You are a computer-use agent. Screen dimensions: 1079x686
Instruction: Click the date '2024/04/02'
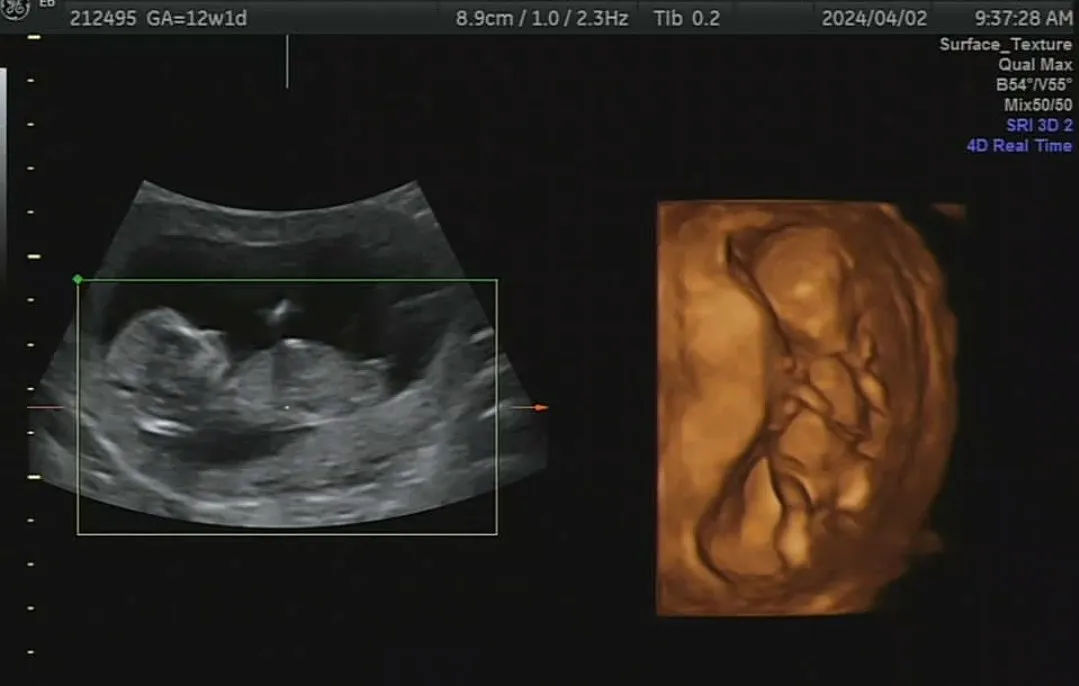(x=874, y=19)
